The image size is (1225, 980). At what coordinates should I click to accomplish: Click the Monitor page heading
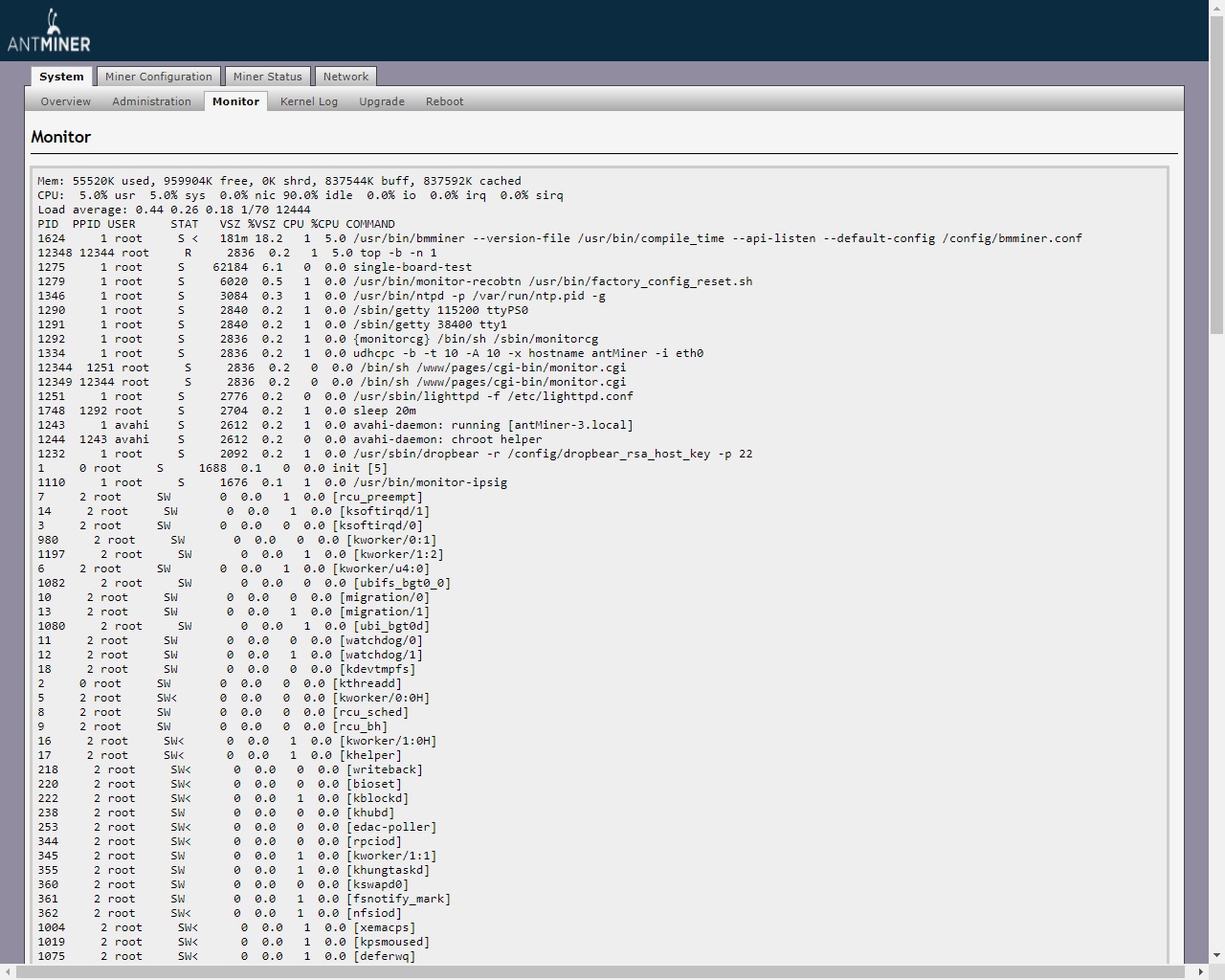[61, 137]
